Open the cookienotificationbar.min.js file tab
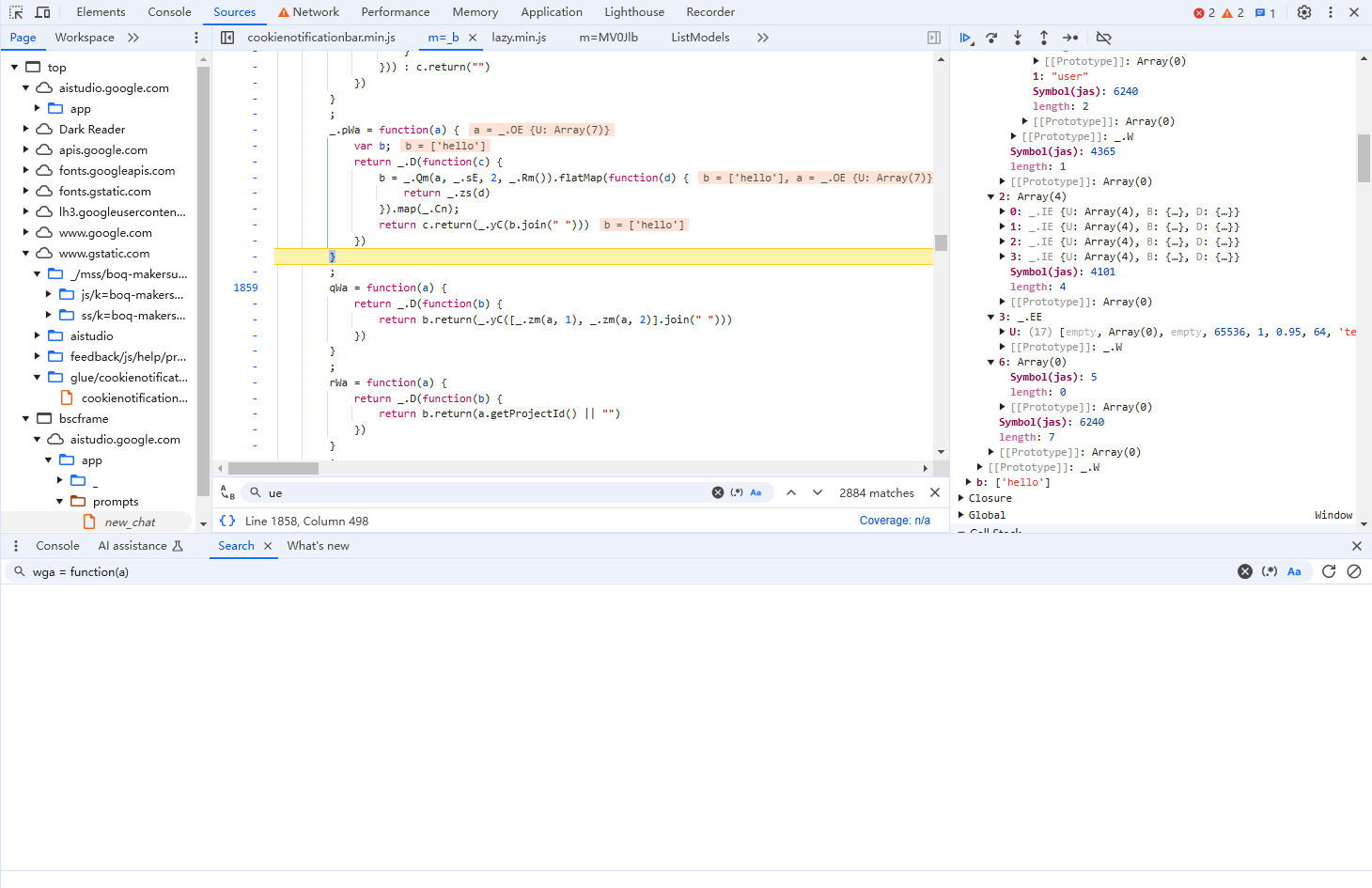This screenshot has height=888, width=1372. pos(321,38)
